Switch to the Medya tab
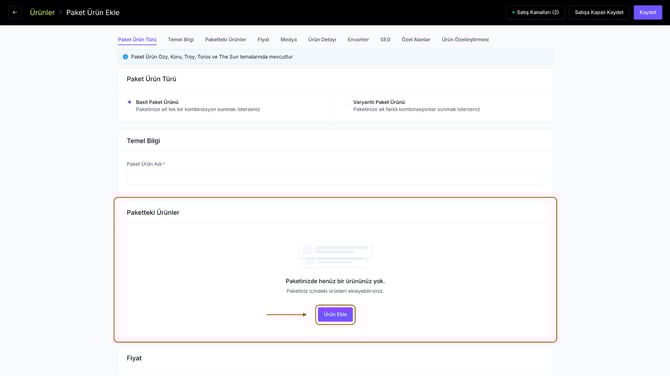This screenshot has height=376, width=670. click(x=288, y=39)
